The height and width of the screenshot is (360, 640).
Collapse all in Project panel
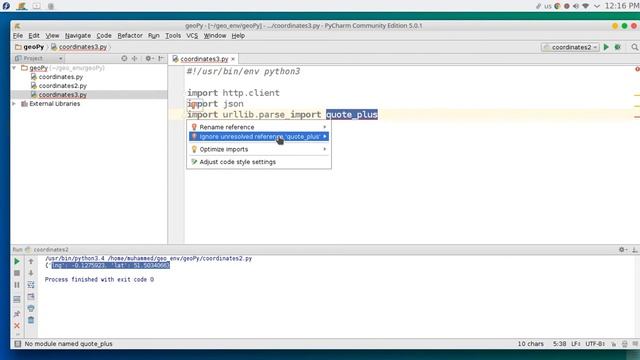135,58
